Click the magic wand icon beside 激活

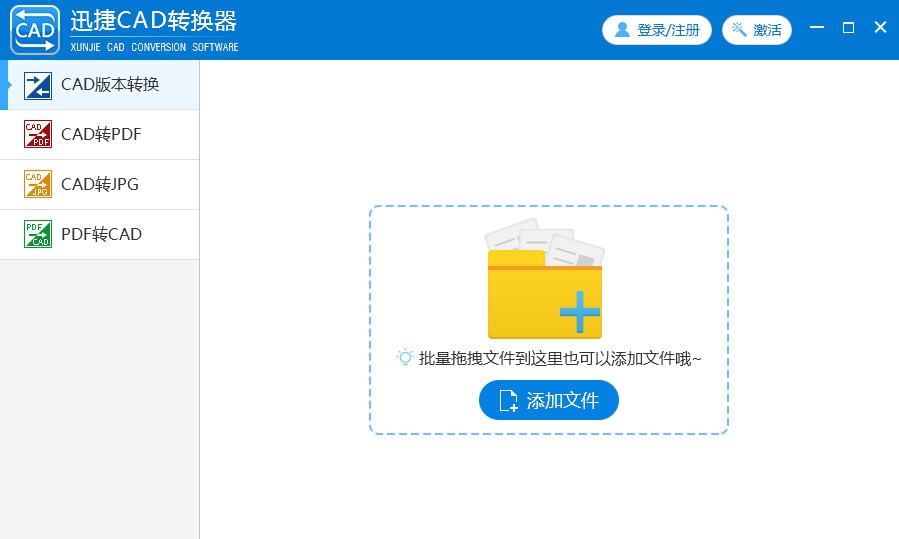tap(739, 29)
